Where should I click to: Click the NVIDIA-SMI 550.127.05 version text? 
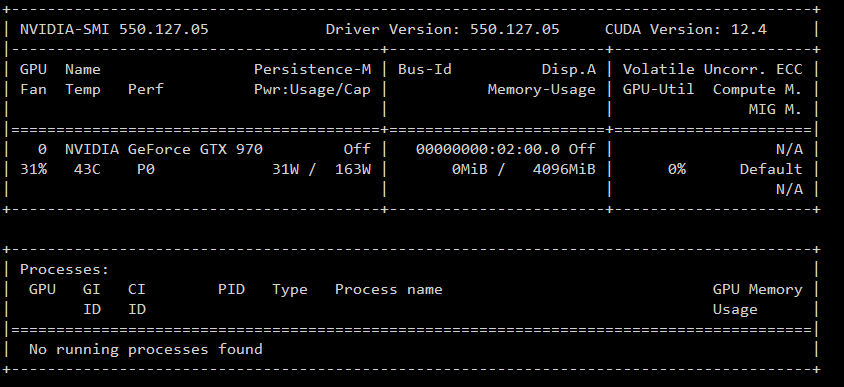click(114, 29)
